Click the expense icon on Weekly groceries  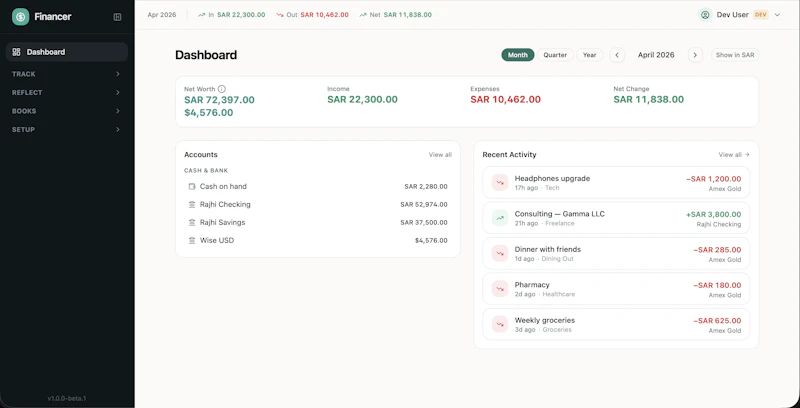coord(500,324)
